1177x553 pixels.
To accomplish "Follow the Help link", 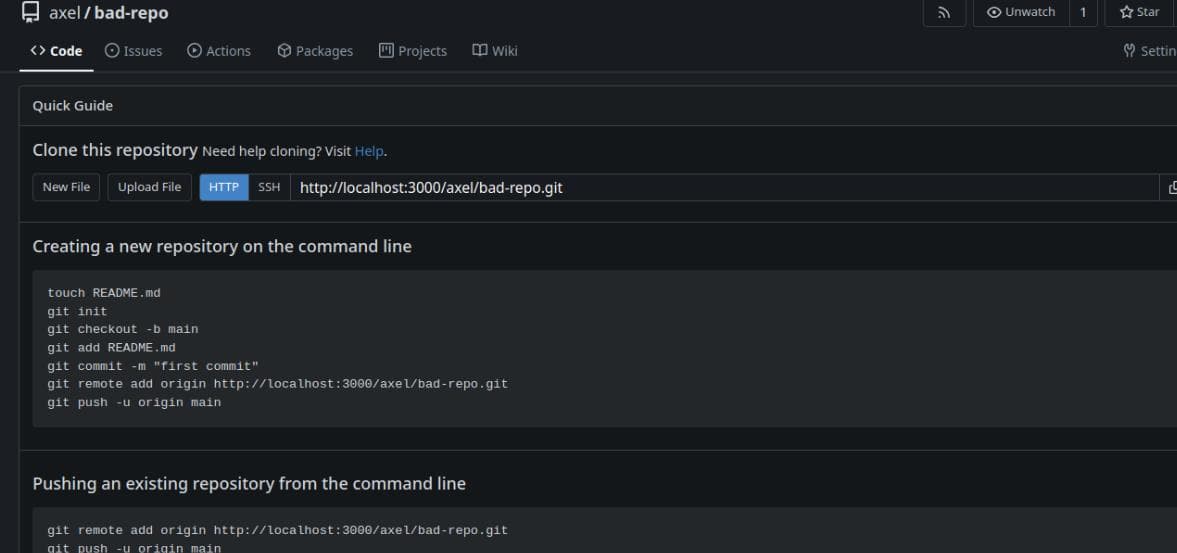I will click(369, 152).
